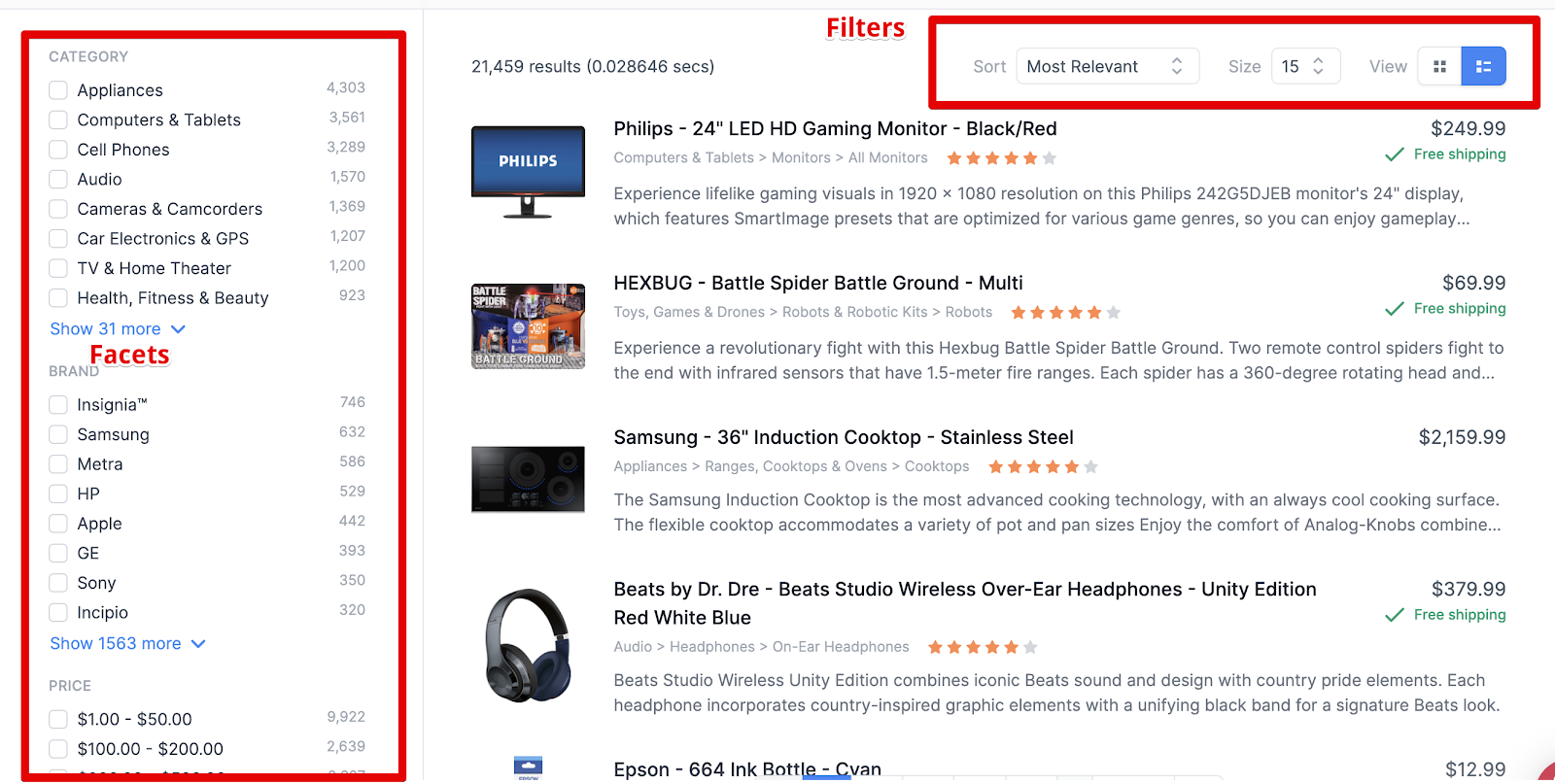Check the TV & Home Theater filter
The width and height of the screenshot is (1555, 784).
tap(58, 268)
